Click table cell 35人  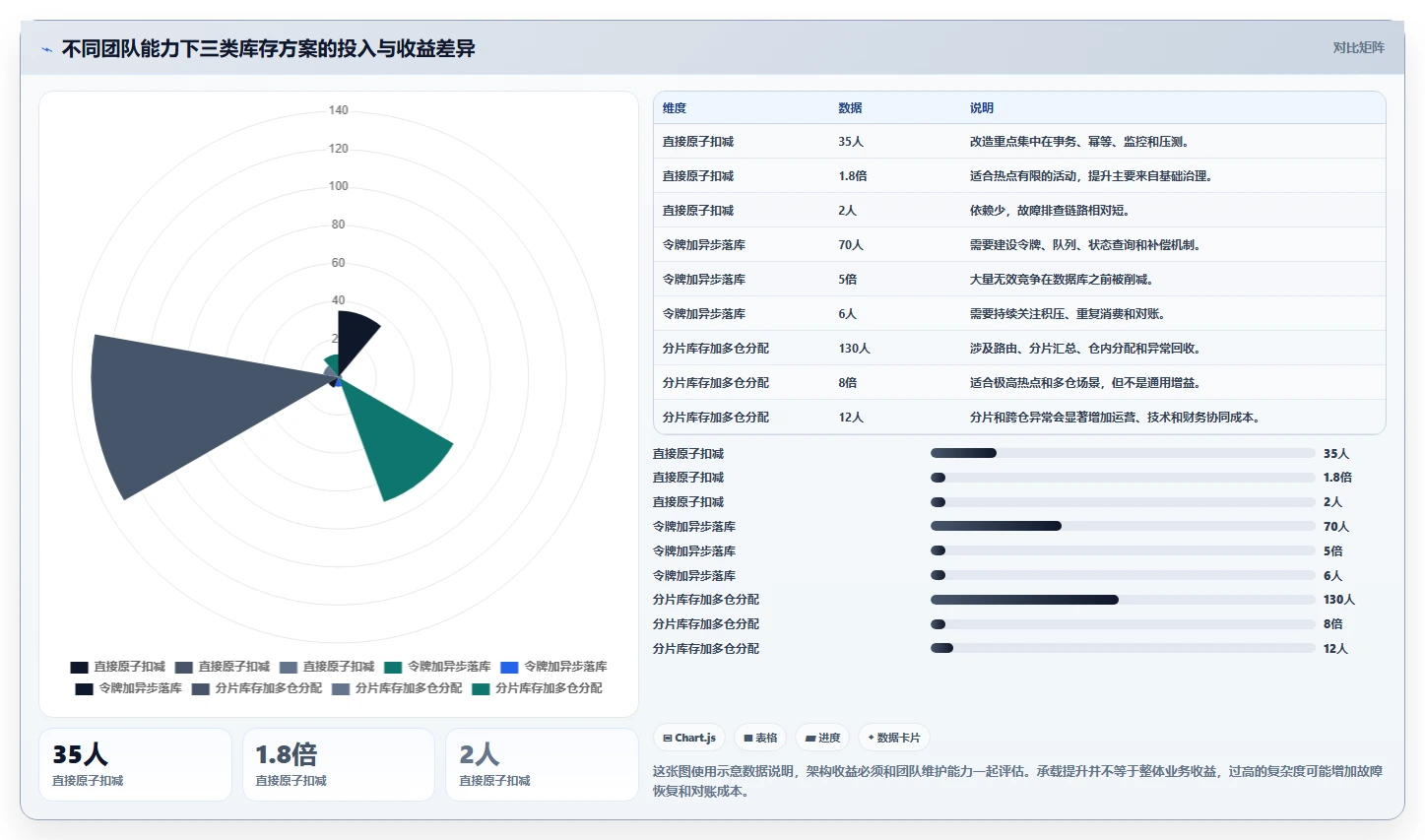tap(851, 142)
